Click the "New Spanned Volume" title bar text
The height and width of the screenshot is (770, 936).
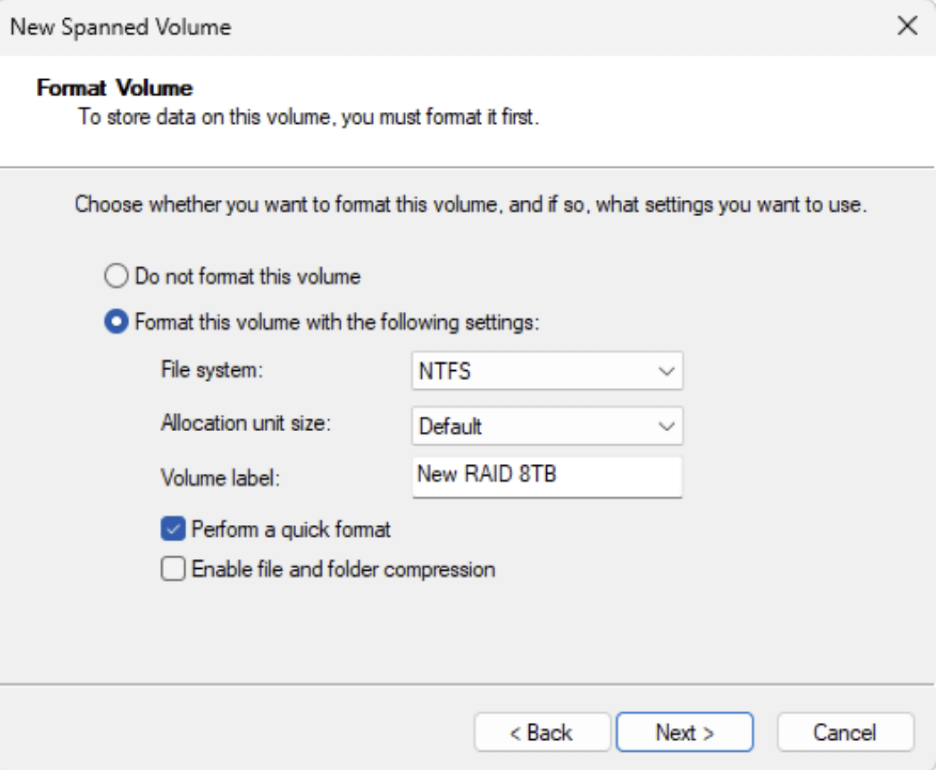coord(120,27)
